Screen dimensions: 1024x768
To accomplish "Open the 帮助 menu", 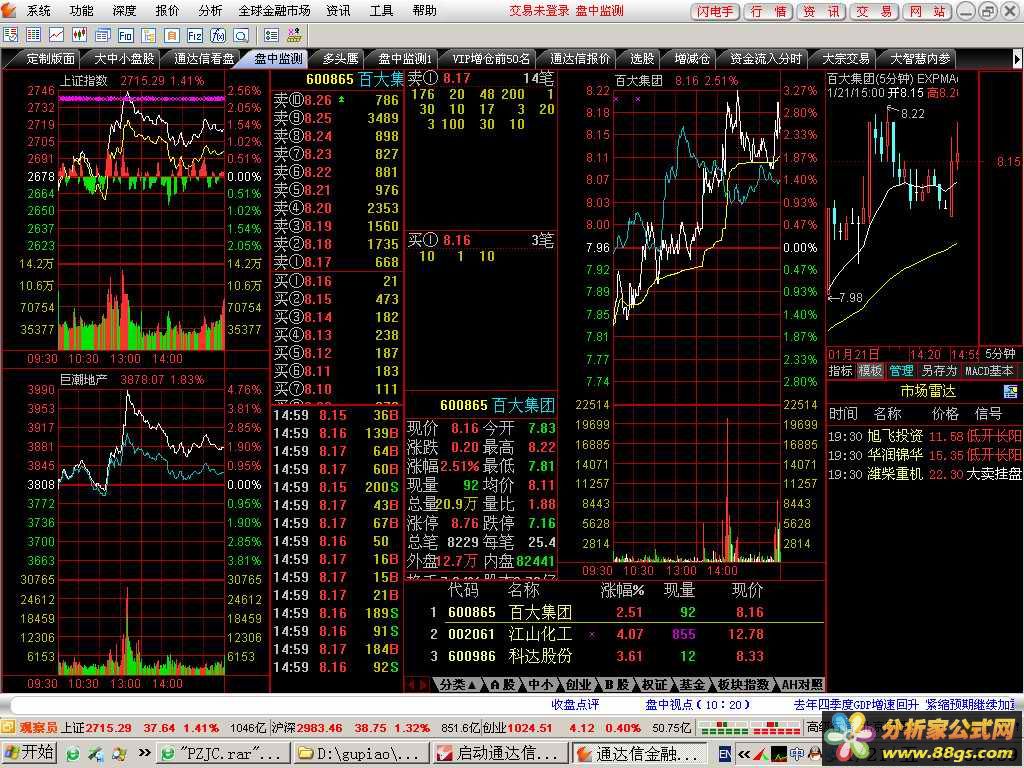I will pyautogui.click(x=424, y=10).
